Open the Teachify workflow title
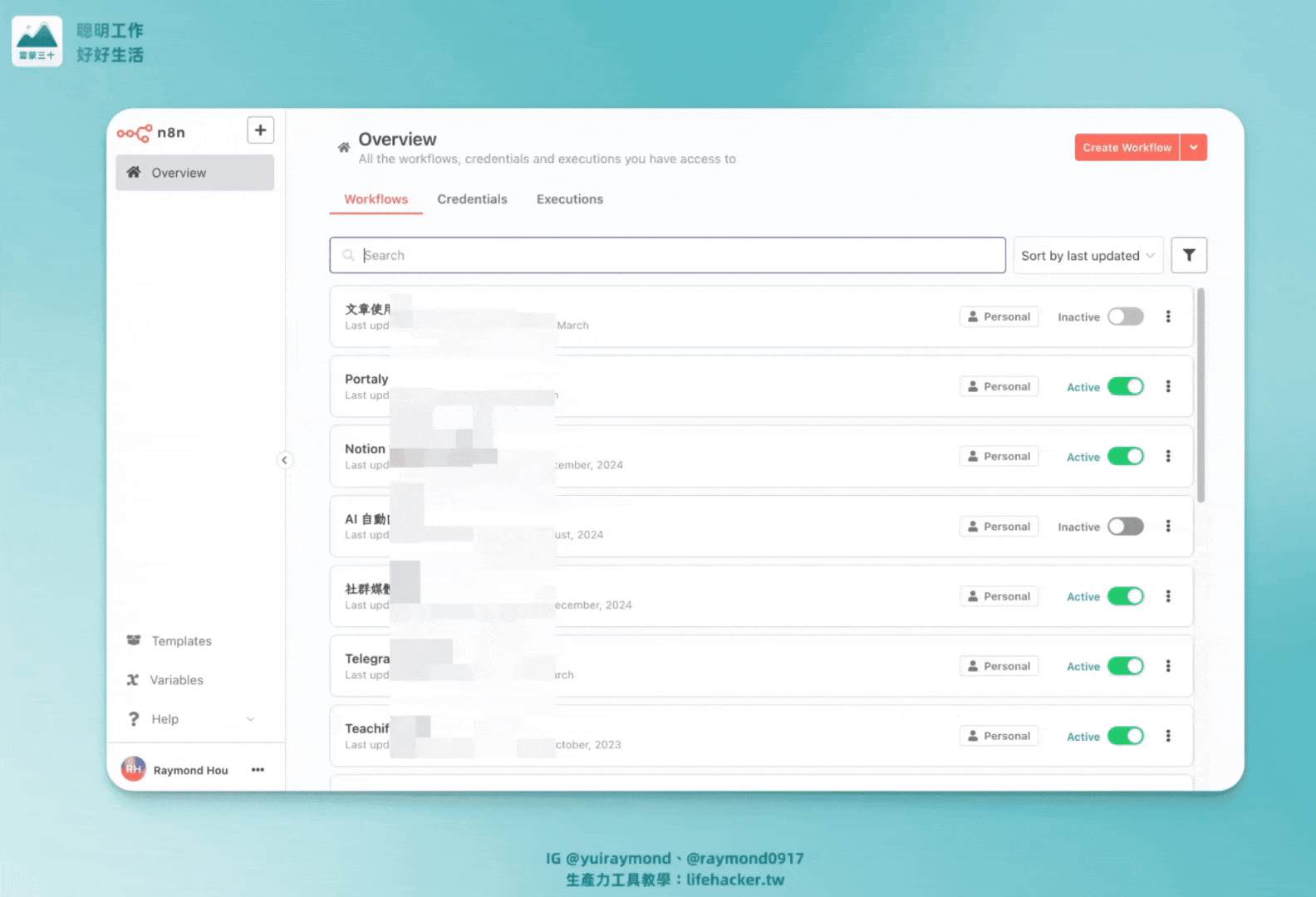The height and width of the screenshot is (897, 1316). click(367, 728)
